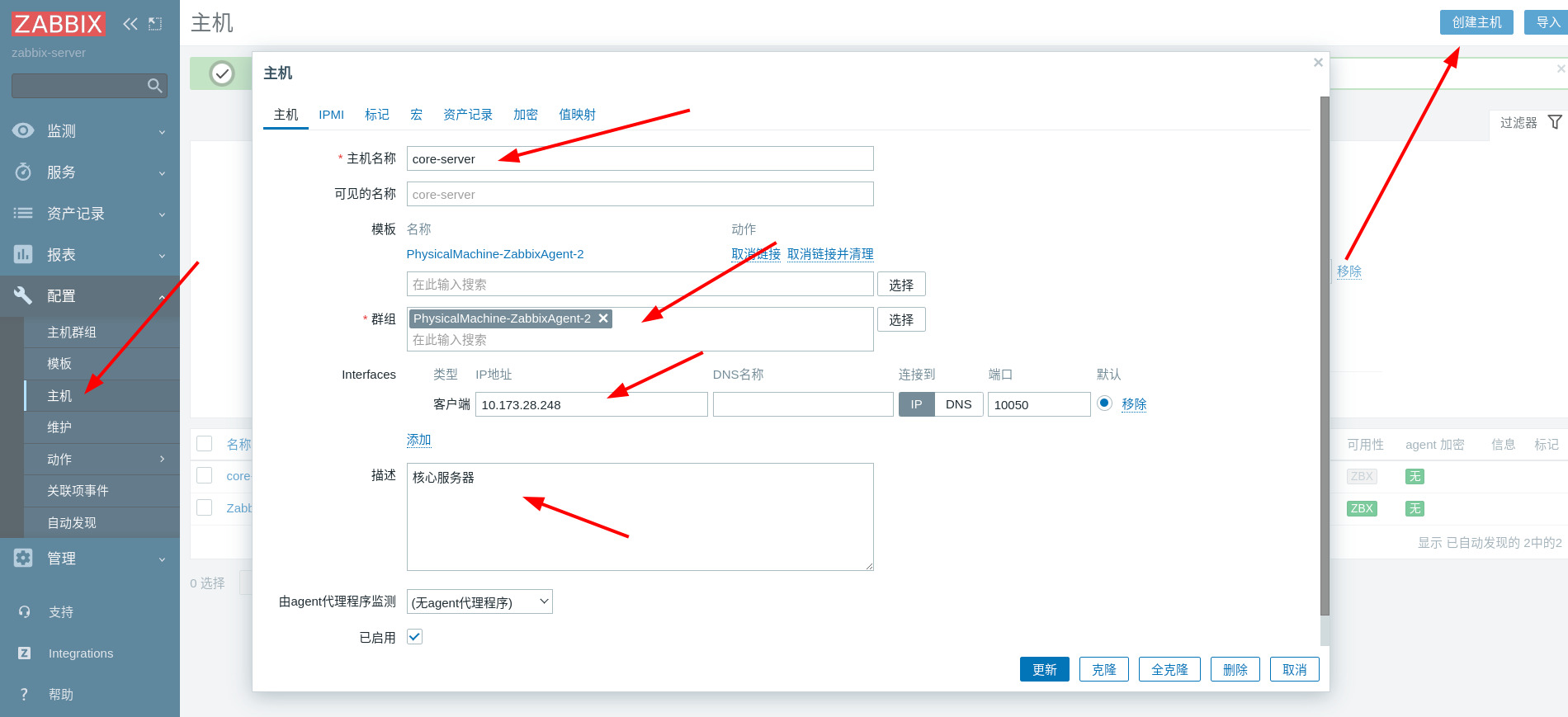Viewport: 1568px width, 717px height.
Task: Click the 主机名称 input field
Action: [640, 158]
